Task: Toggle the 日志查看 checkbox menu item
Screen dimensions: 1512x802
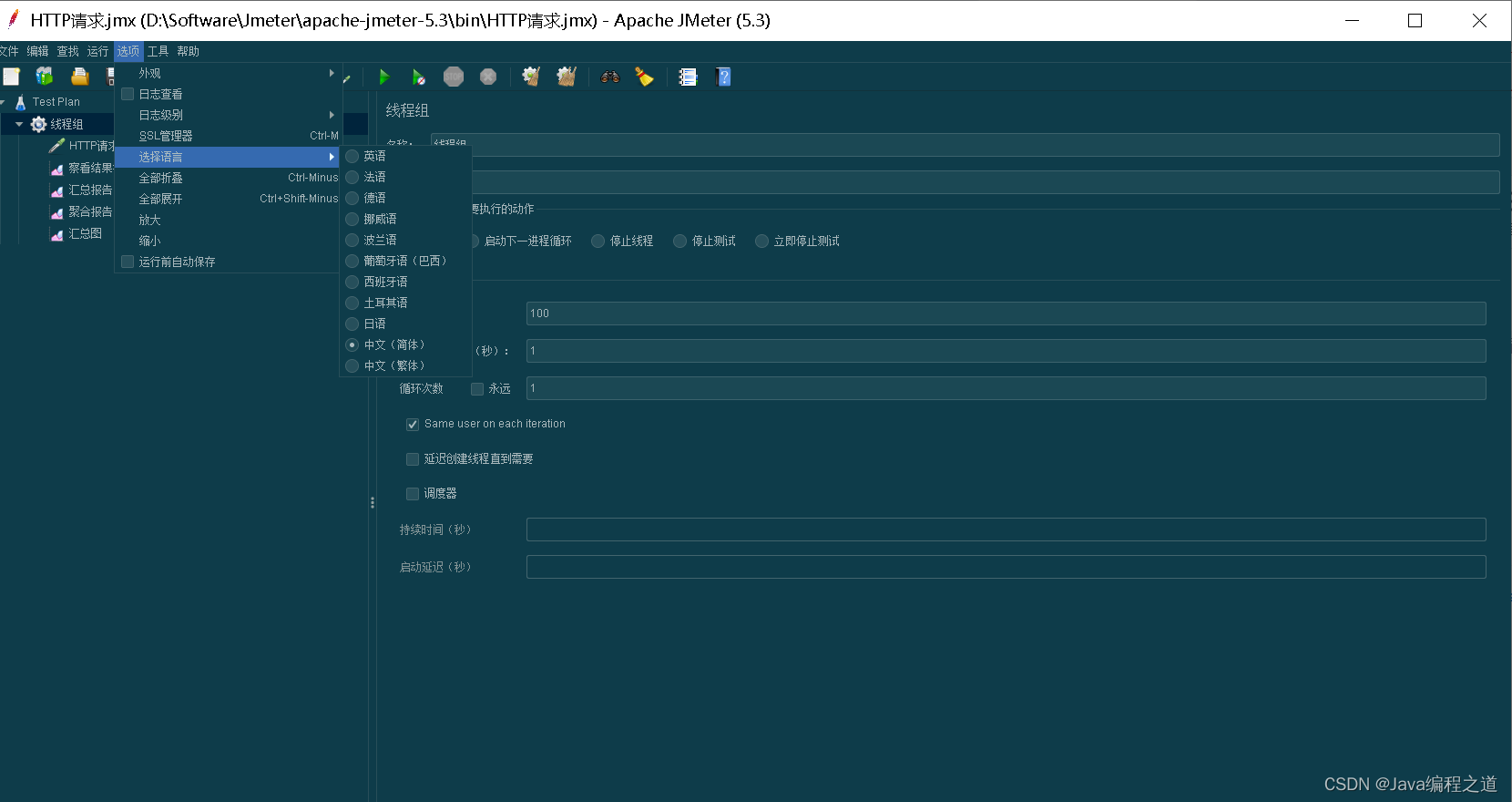Action: click(228, 94)
